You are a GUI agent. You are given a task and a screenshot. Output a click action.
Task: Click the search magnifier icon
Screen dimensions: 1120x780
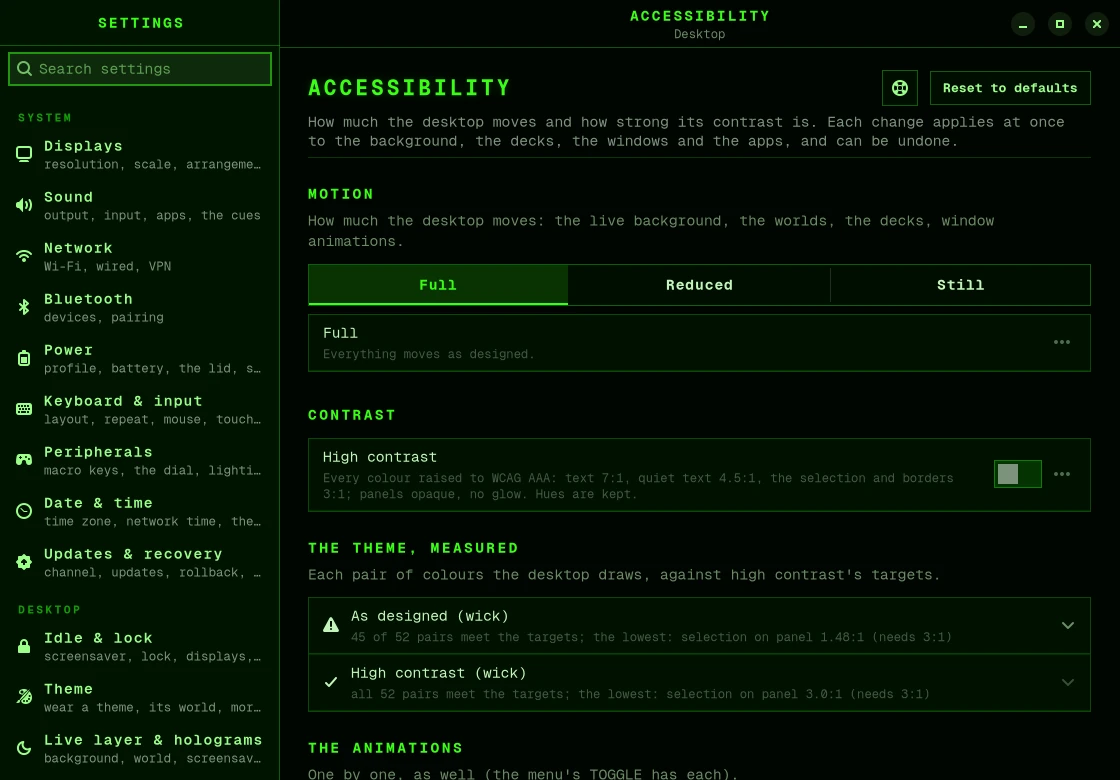pyautogui.click(x=24, y=69)
